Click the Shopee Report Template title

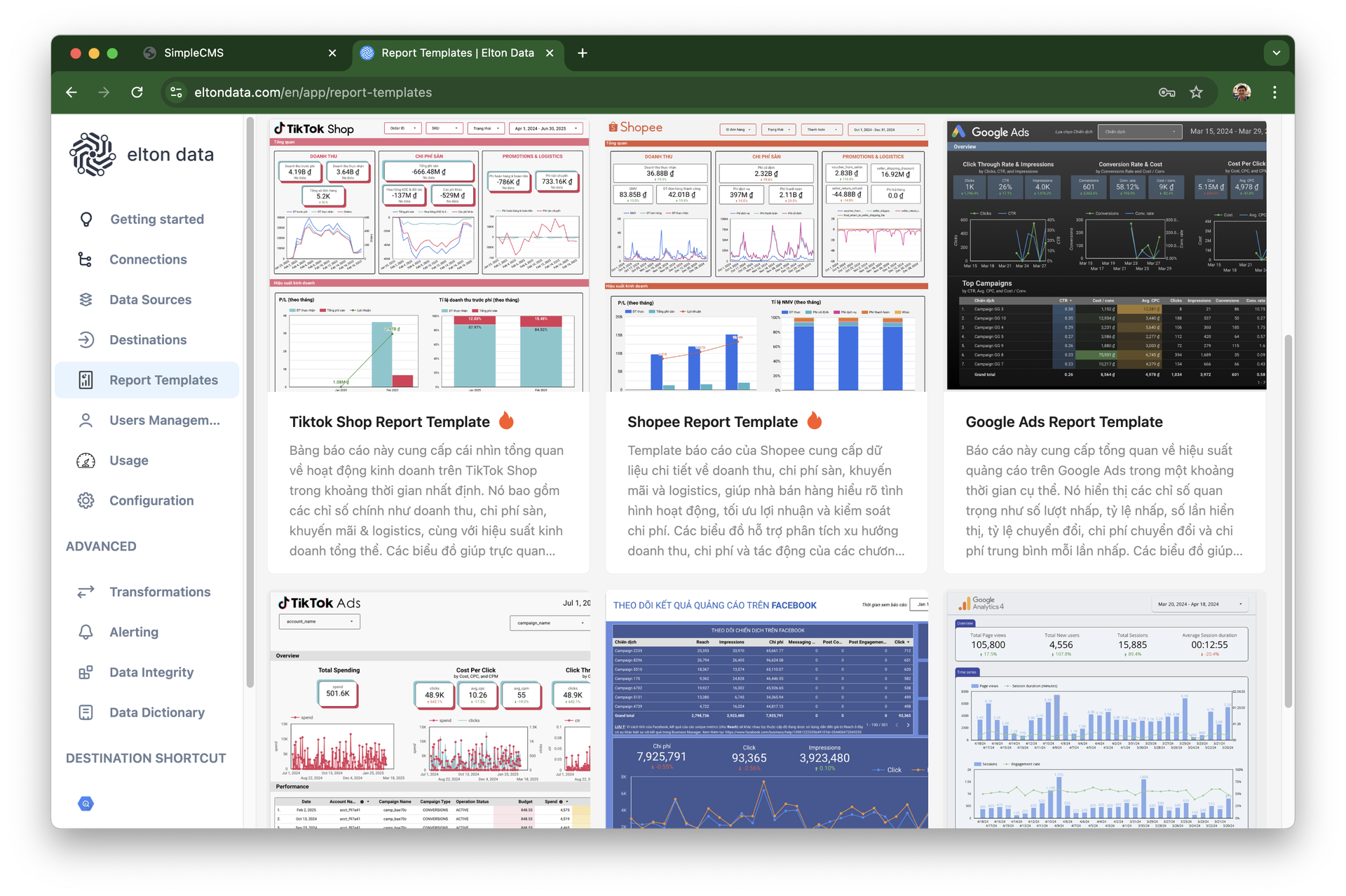tap(712, 422)
